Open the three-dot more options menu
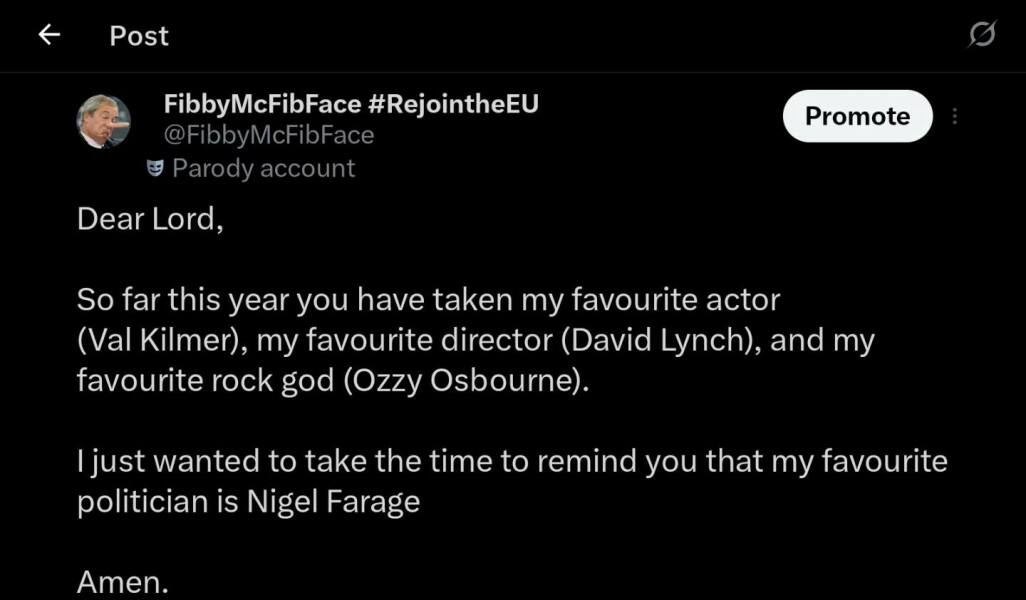This screenshot has width=1026, height=600. click(955, 117)
